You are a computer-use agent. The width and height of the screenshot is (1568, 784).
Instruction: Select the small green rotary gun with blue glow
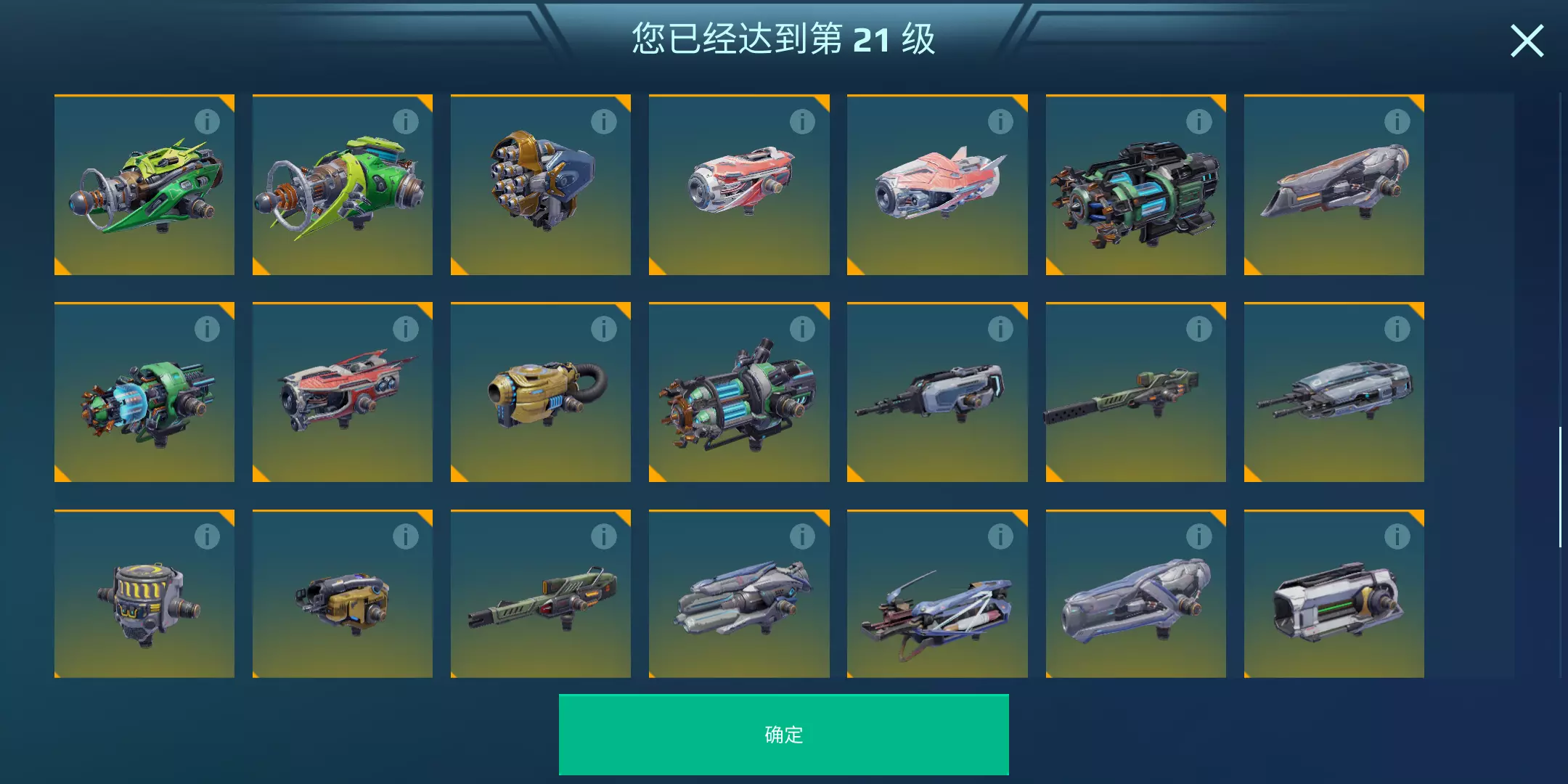tap(144, 392)
